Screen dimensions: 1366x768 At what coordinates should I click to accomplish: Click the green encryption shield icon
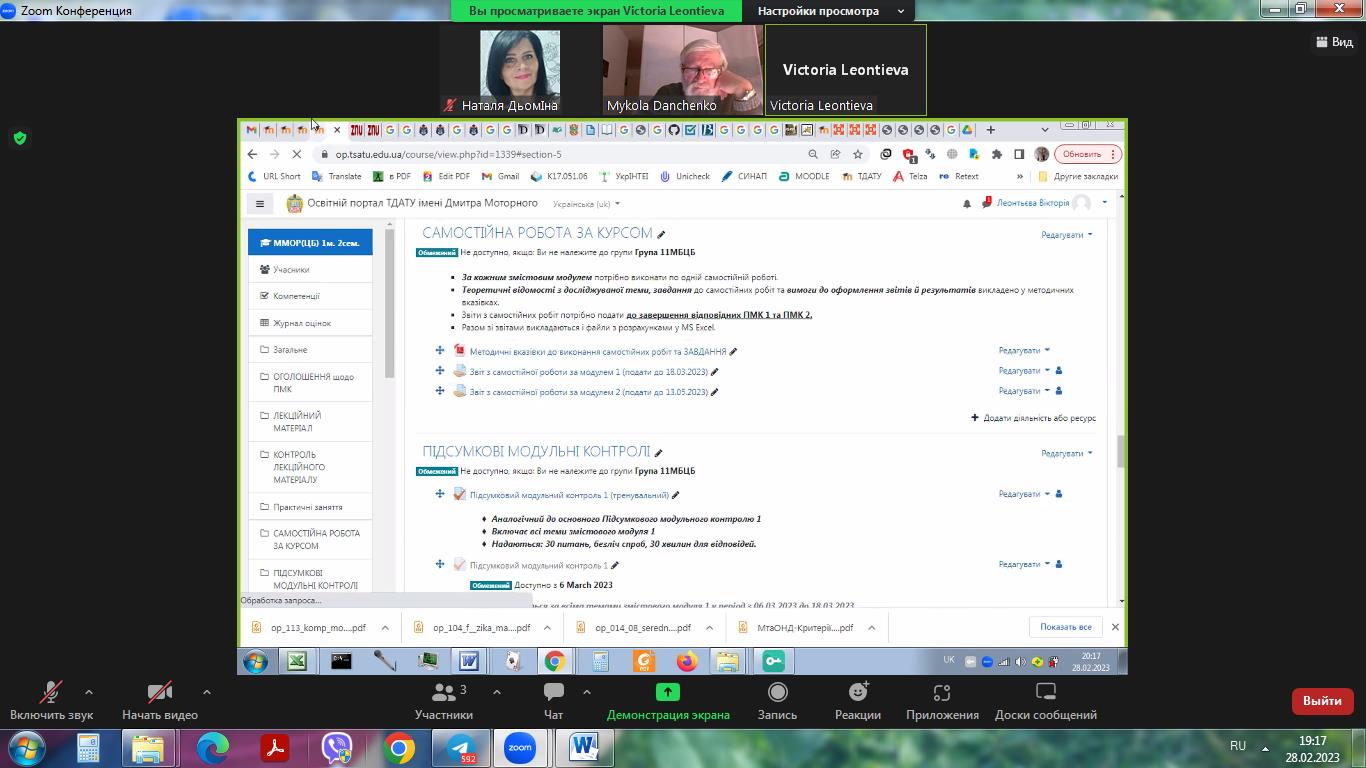click(x=20, y=138)
